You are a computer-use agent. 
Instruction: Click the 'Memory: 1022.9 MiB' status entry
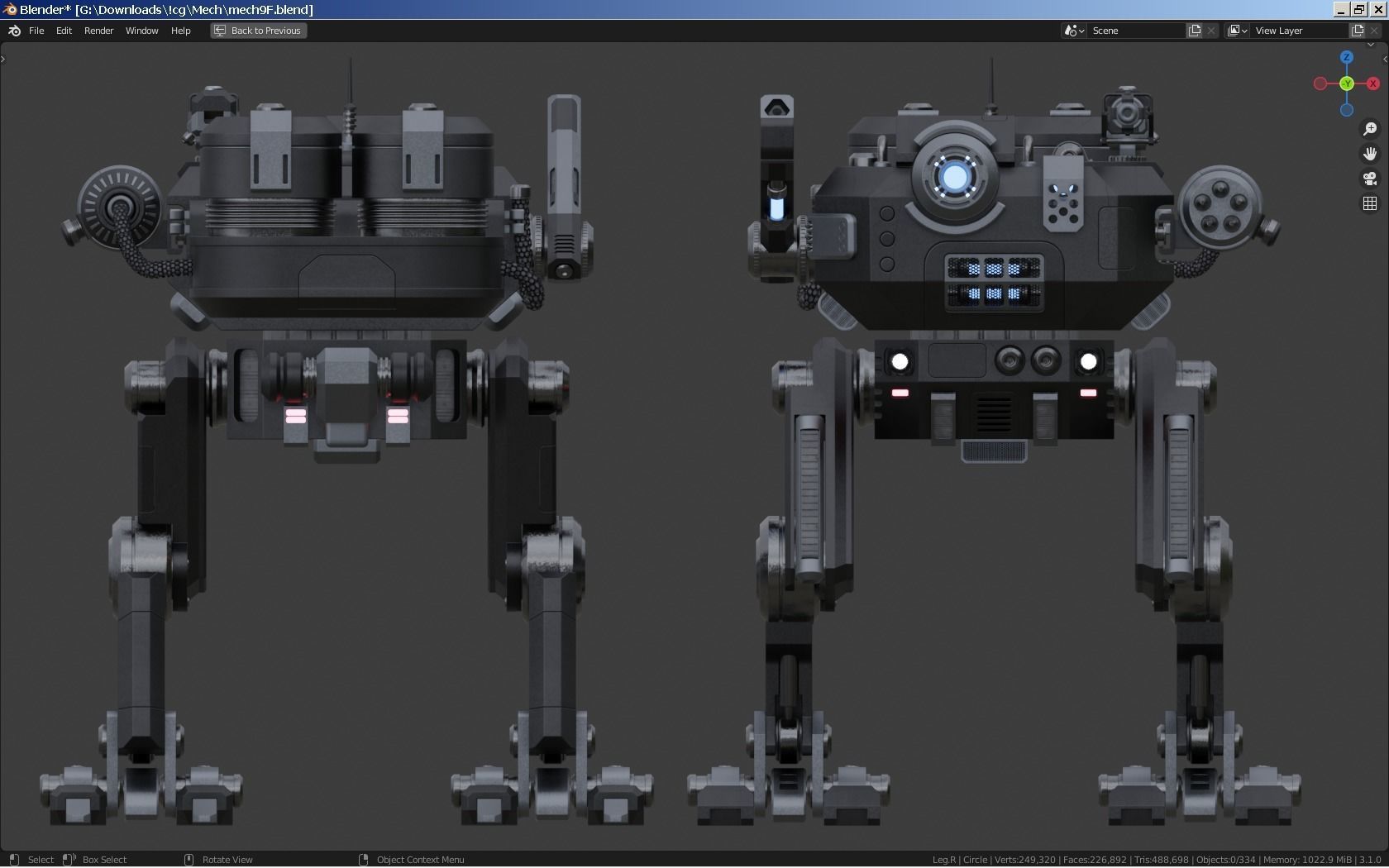click(1307, 860)
